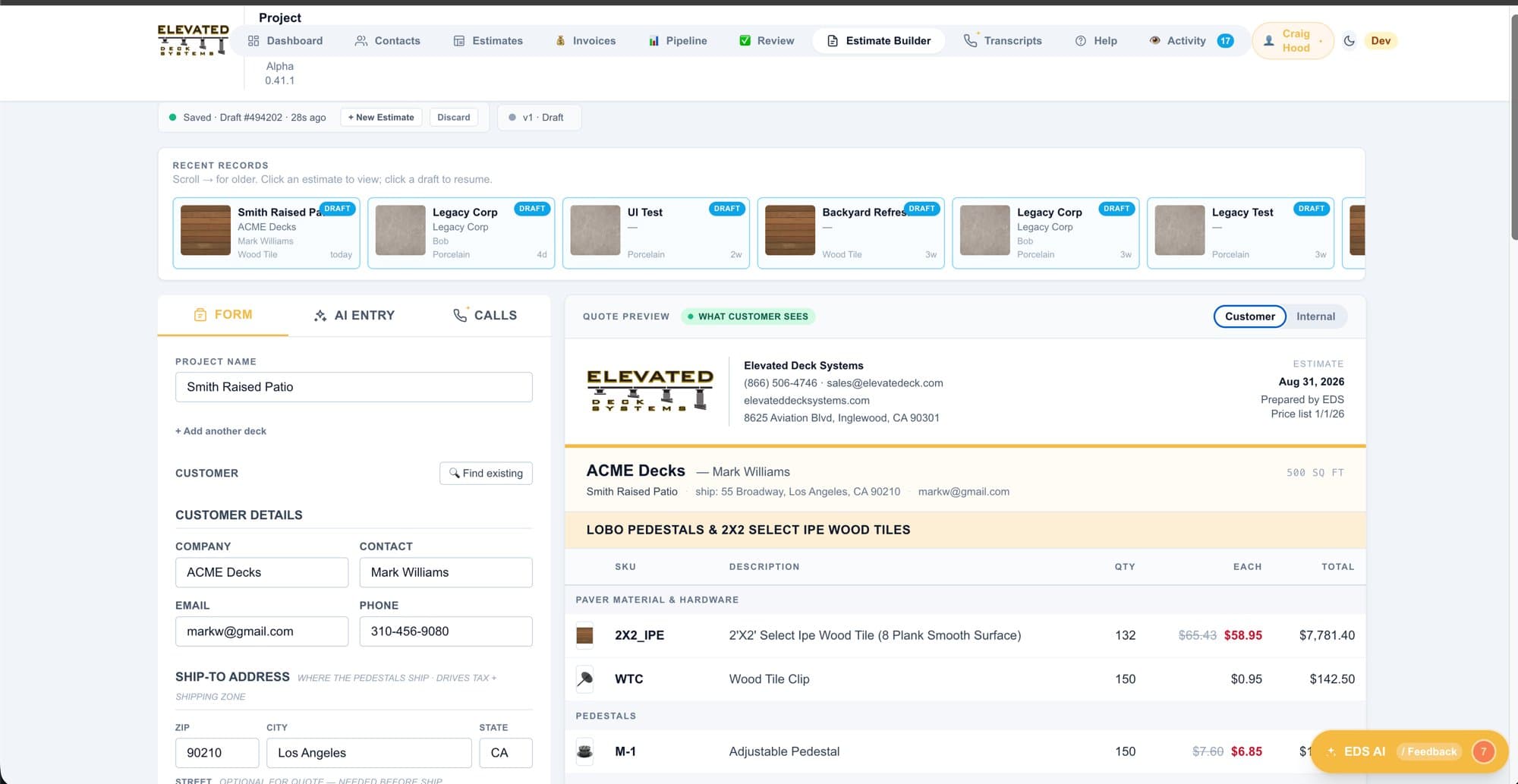Edit the ZIP code field
This screenshot has height=784, width=1518.
[x=217, y=753]
